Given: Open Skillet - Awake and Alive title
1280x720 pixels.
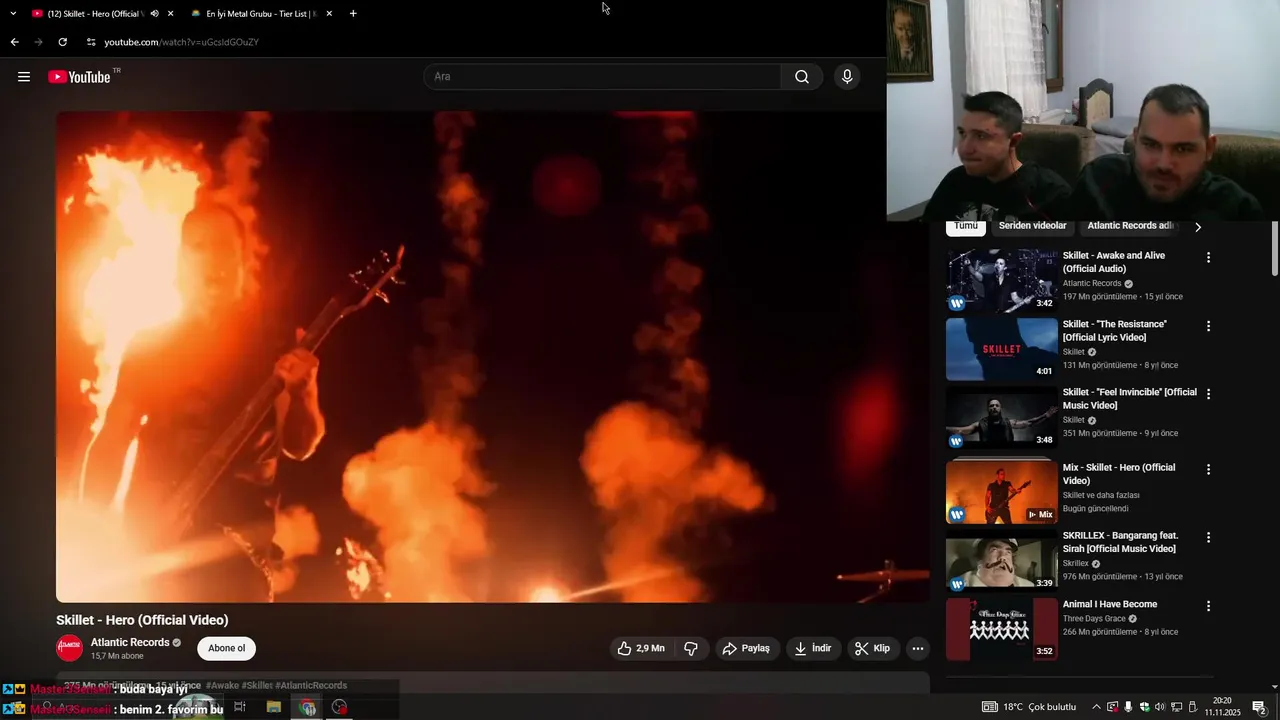Looking at the screenshot, I should coord(1114,262).
